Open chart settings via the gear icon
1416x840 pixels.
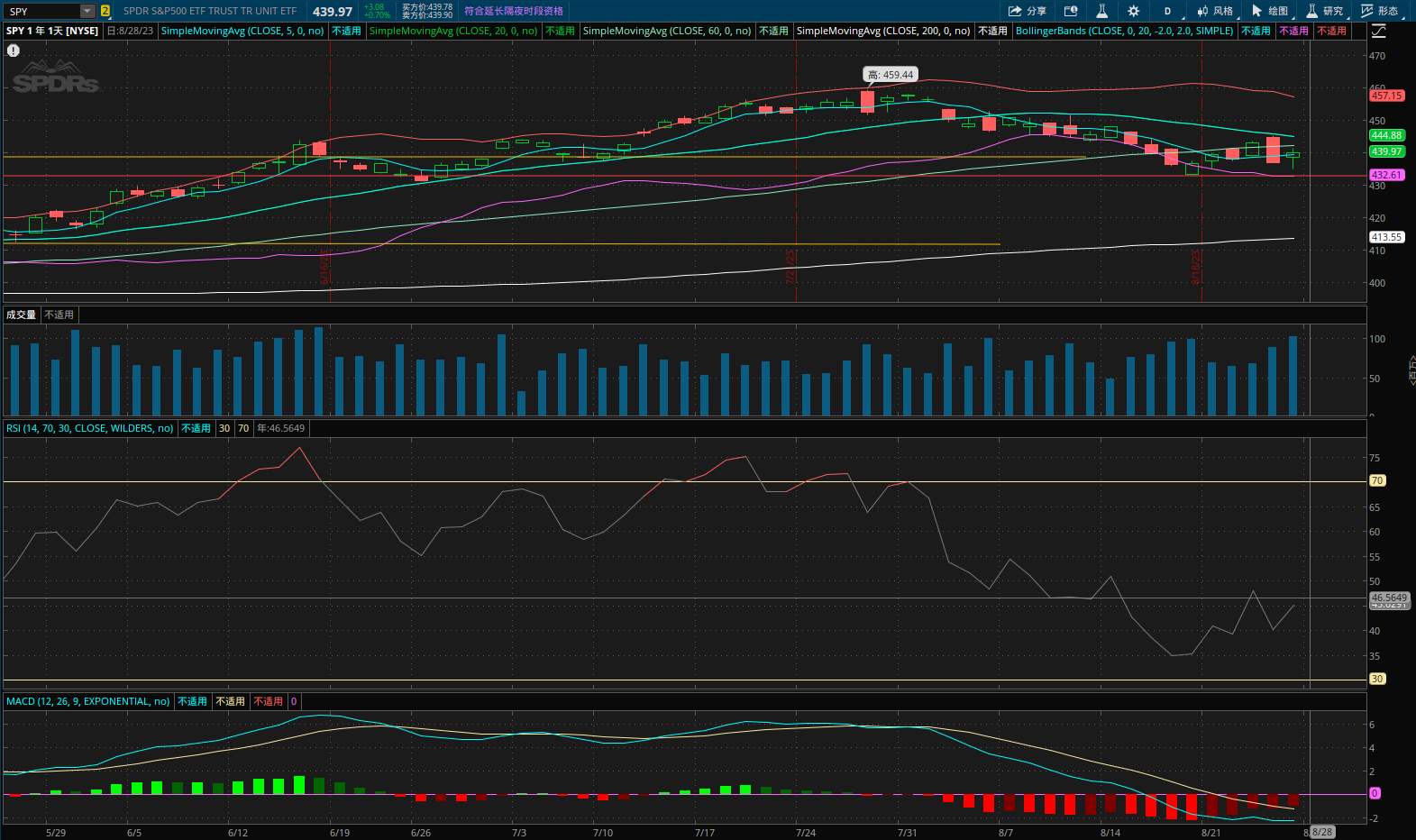click(1133, 11)
